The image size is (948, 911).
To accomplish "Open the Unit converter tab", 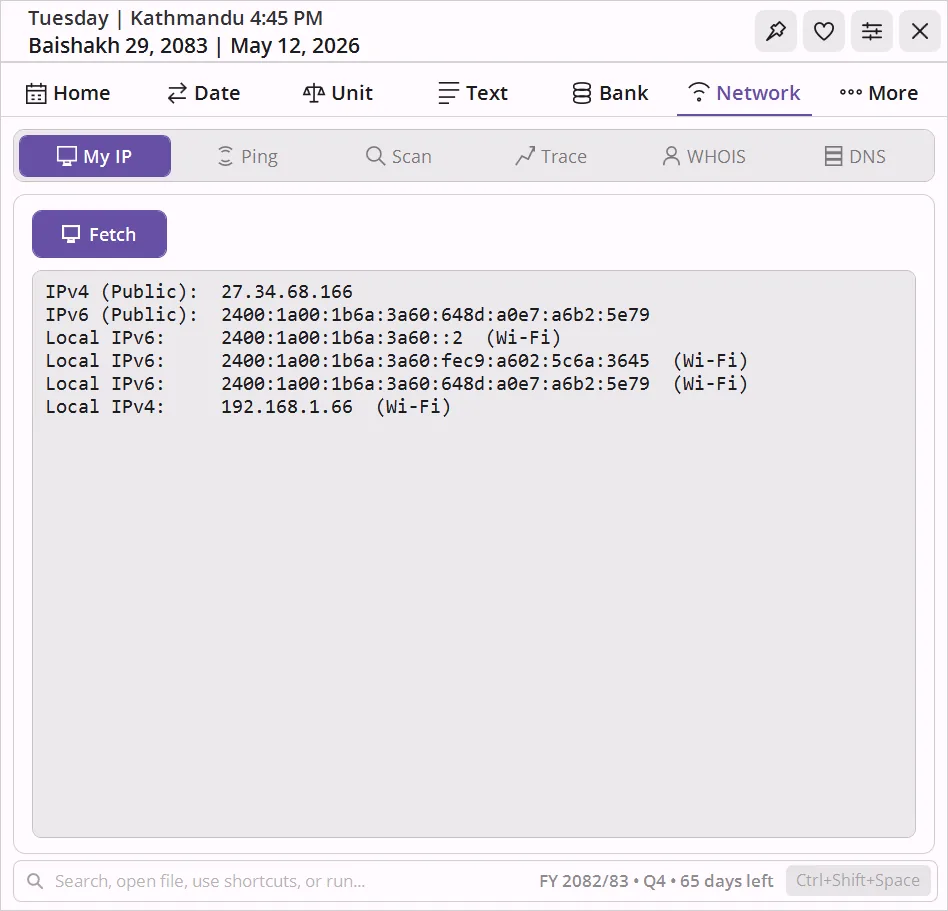I will click(x=337, y=93).
